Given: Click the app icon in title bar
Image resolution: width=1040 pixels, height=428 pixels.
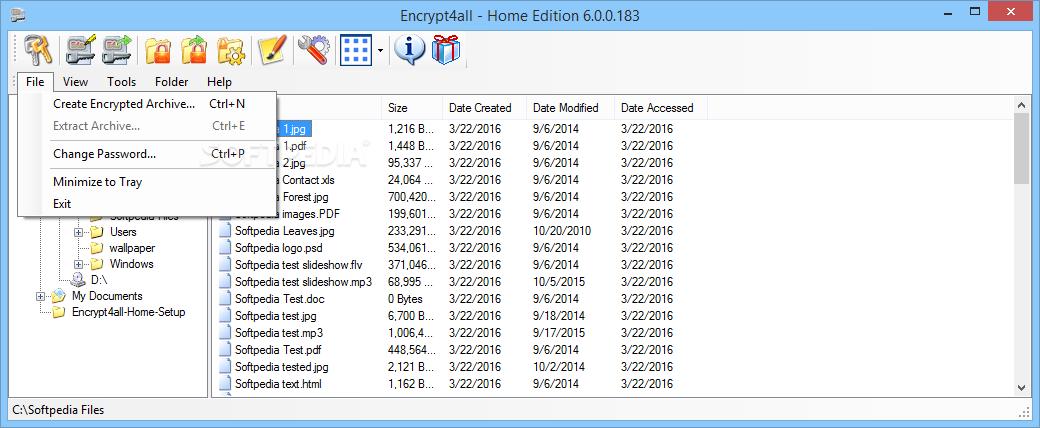Looking at the screenshot, I should 18,14.
